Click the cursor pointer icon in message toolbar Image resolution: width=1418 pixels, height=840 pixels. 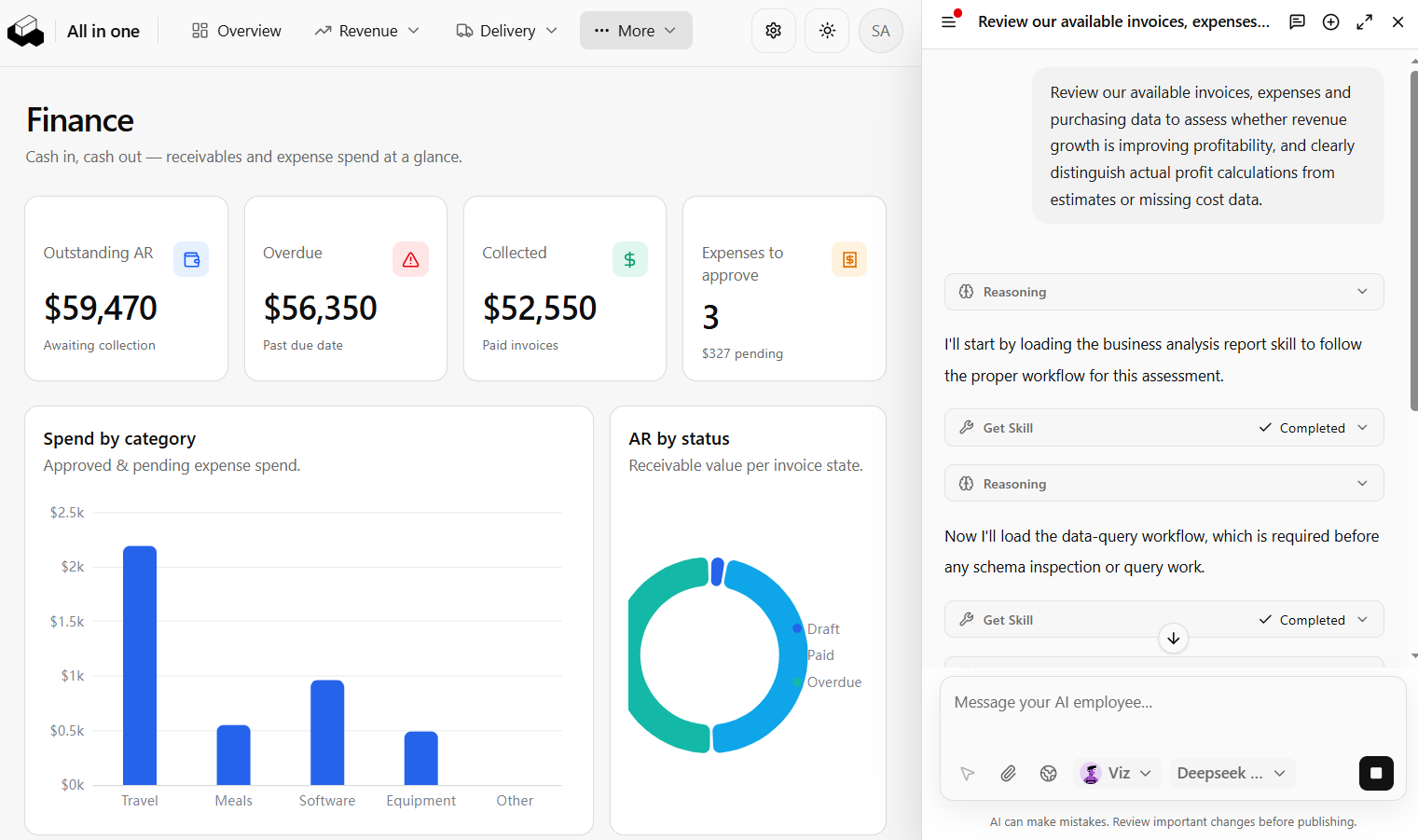pos(968,773)
